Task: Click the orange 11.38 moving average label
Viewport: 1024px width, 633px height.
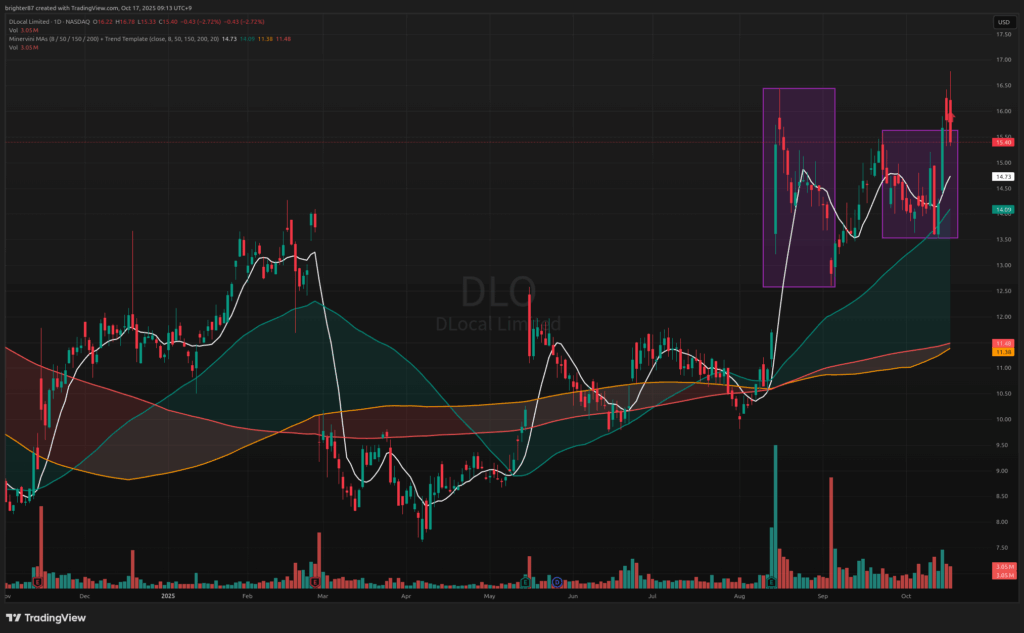Action: pyautogui.click(x=1002, y=352)
